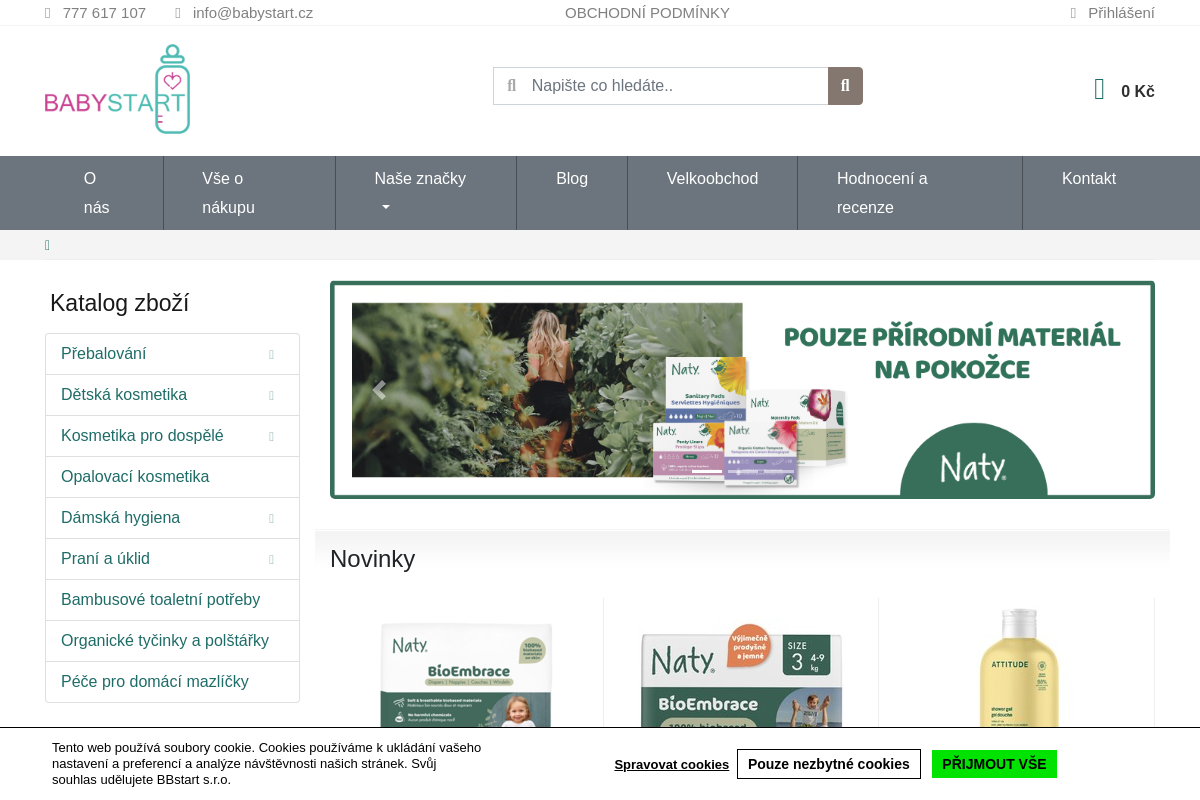Screen dimensions: 1200x800
Task: Open the Spravovat cookies link
Action: [671, 764]
